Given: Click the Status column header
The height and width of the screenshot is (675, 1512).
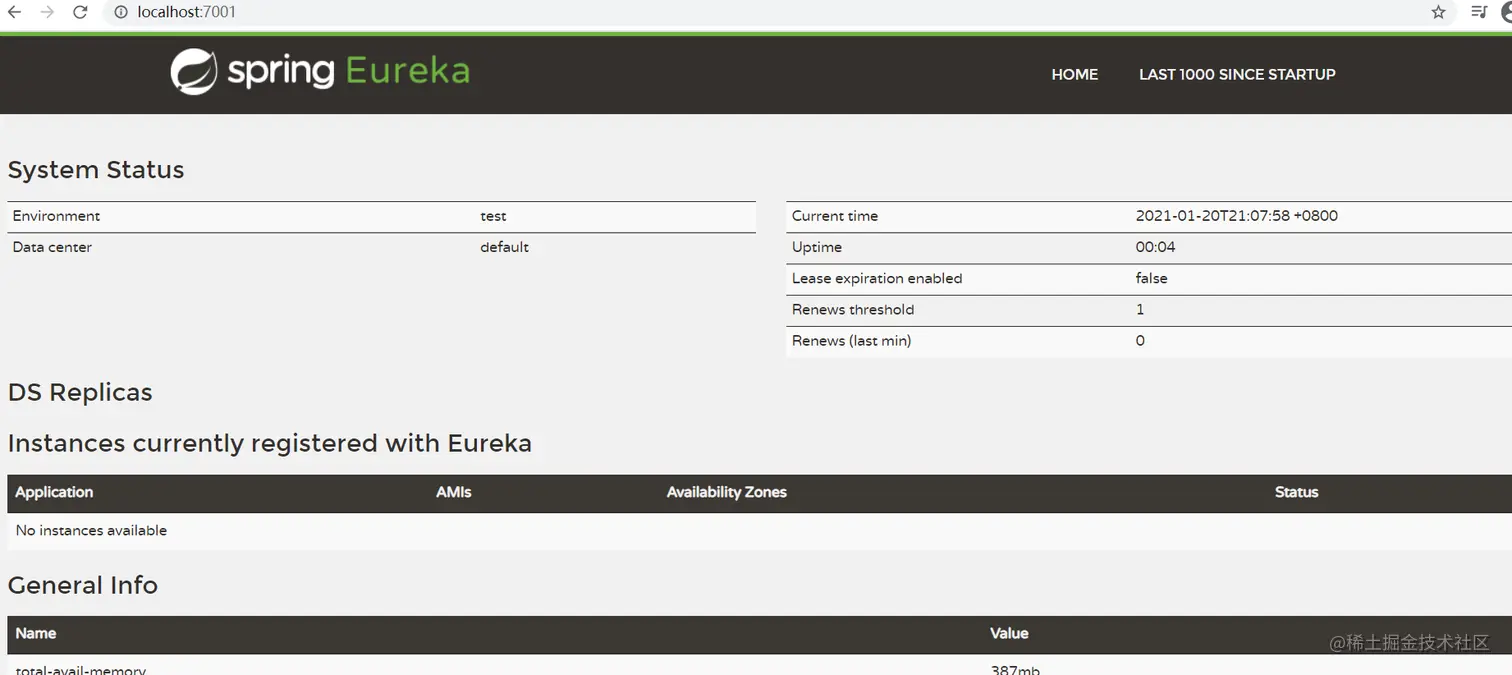Looking at the screenshot, I should (1297, 492).
